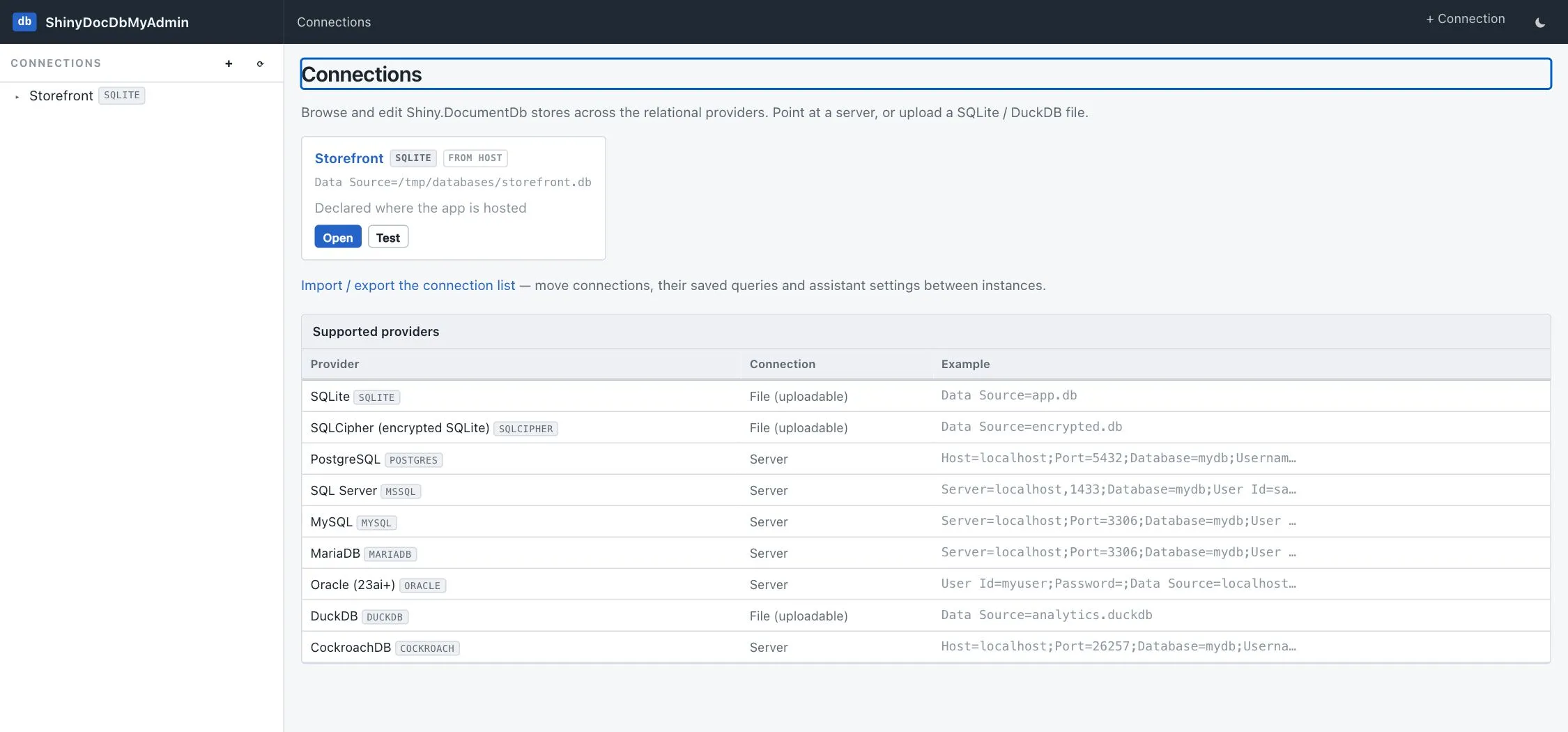Click the COCKROACH tag badge

pyautogui.click(x=427, y=648)
